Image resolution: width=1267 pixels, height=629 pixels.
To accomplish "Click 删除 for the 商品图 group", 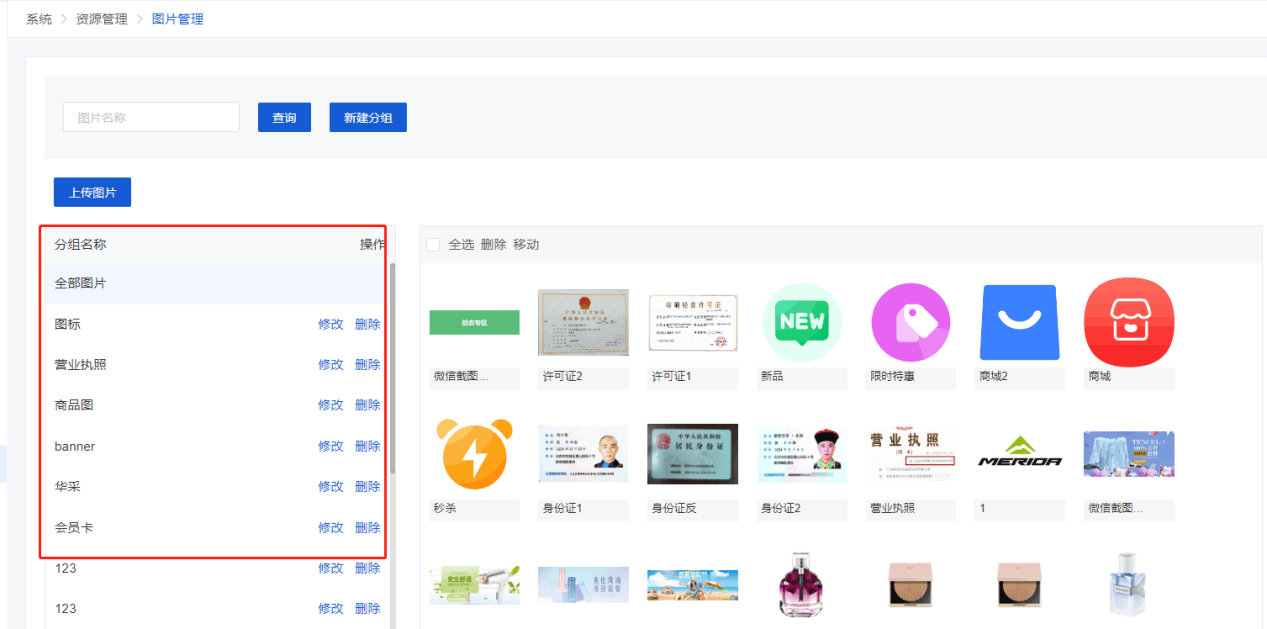I will pos(367,405).
